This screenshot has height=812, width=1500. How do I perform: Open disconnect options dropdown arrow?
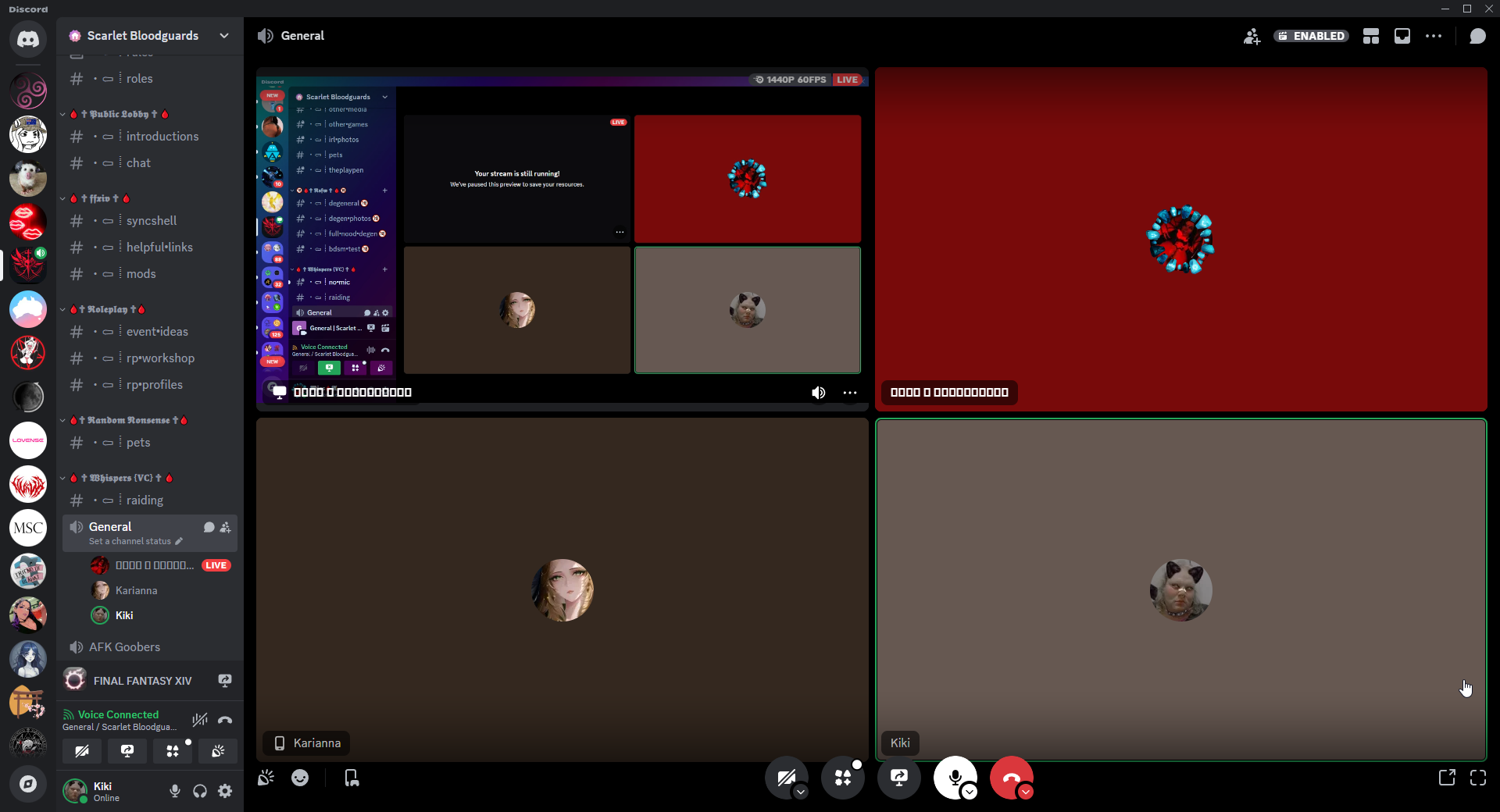[x=1026, y=792]
